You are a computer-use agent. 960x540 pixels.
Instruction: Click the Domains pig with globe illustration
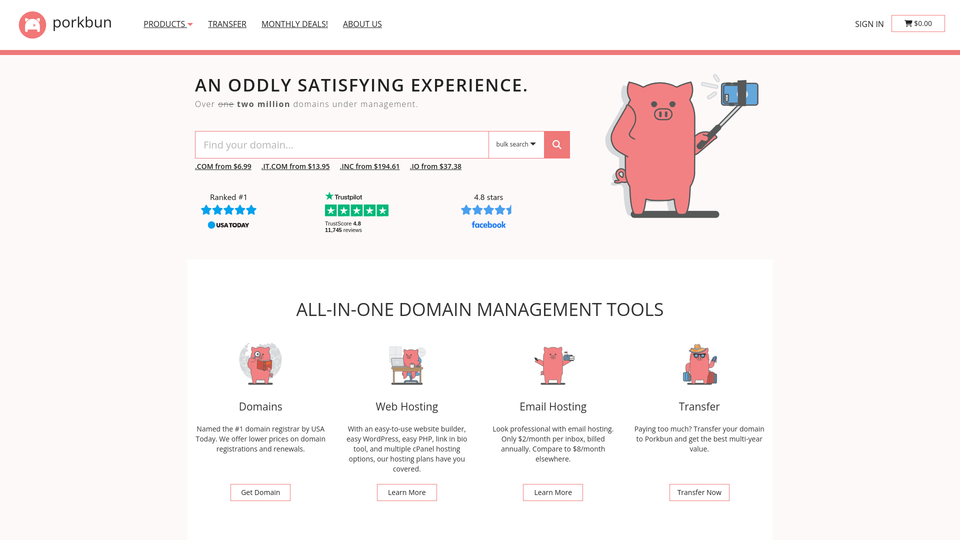coord(260,363)
